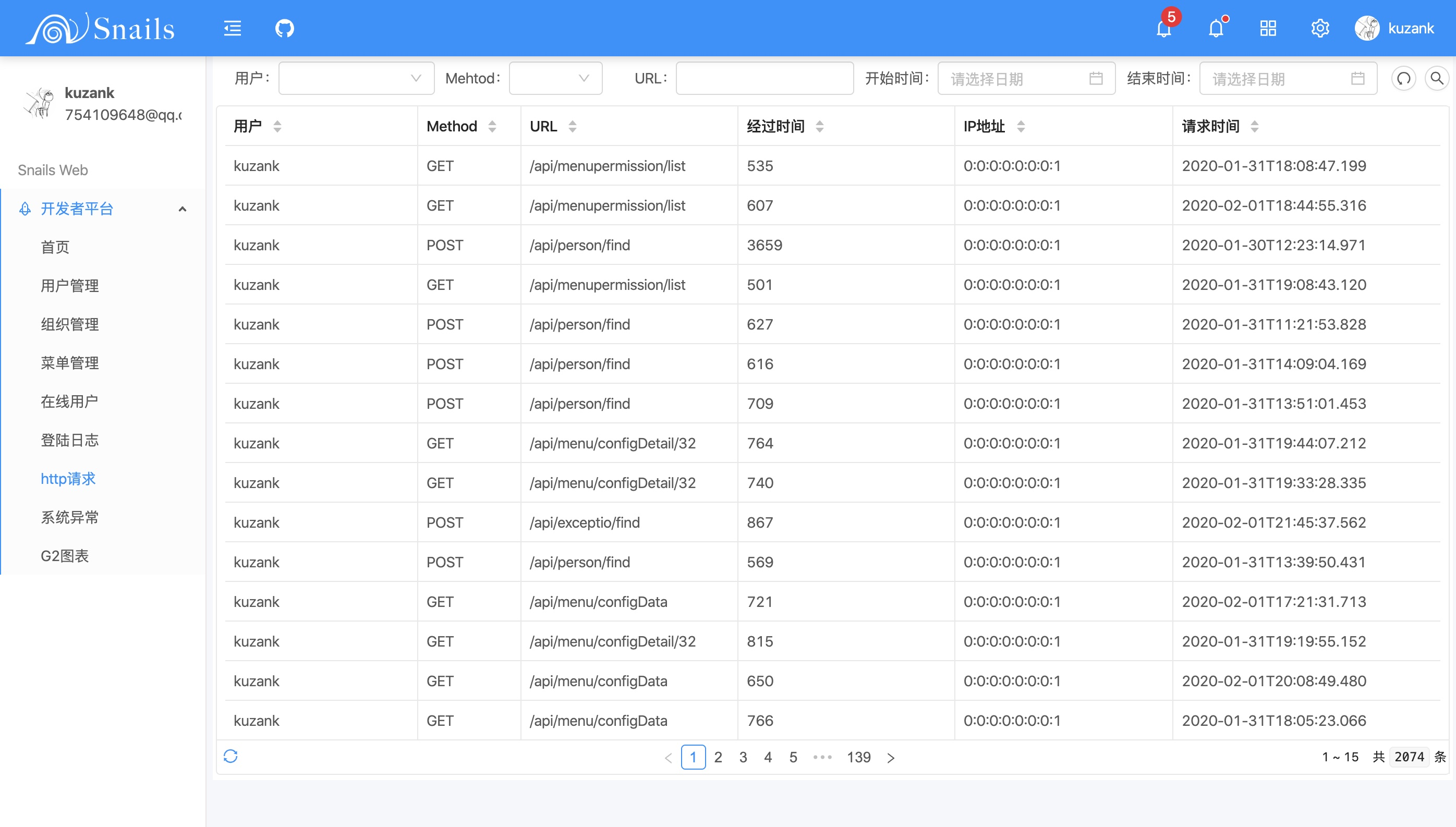Open the Mehtod filter dropdown
The image size is (1456, 827).
click(555, 78)
